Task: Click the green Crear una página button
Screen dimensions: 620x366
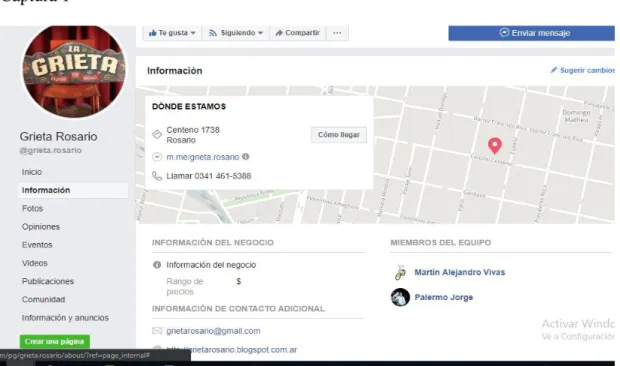Action: [55, 341]
